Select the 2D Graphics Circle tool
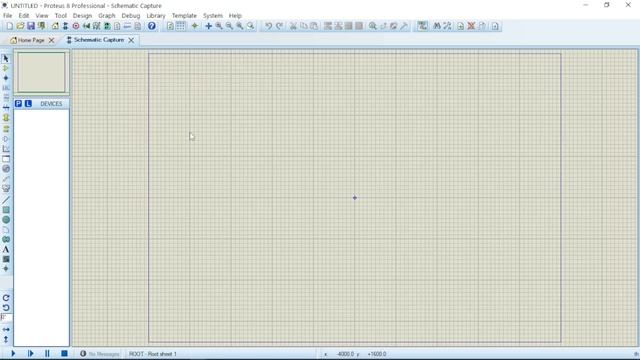 click(6, 220)
